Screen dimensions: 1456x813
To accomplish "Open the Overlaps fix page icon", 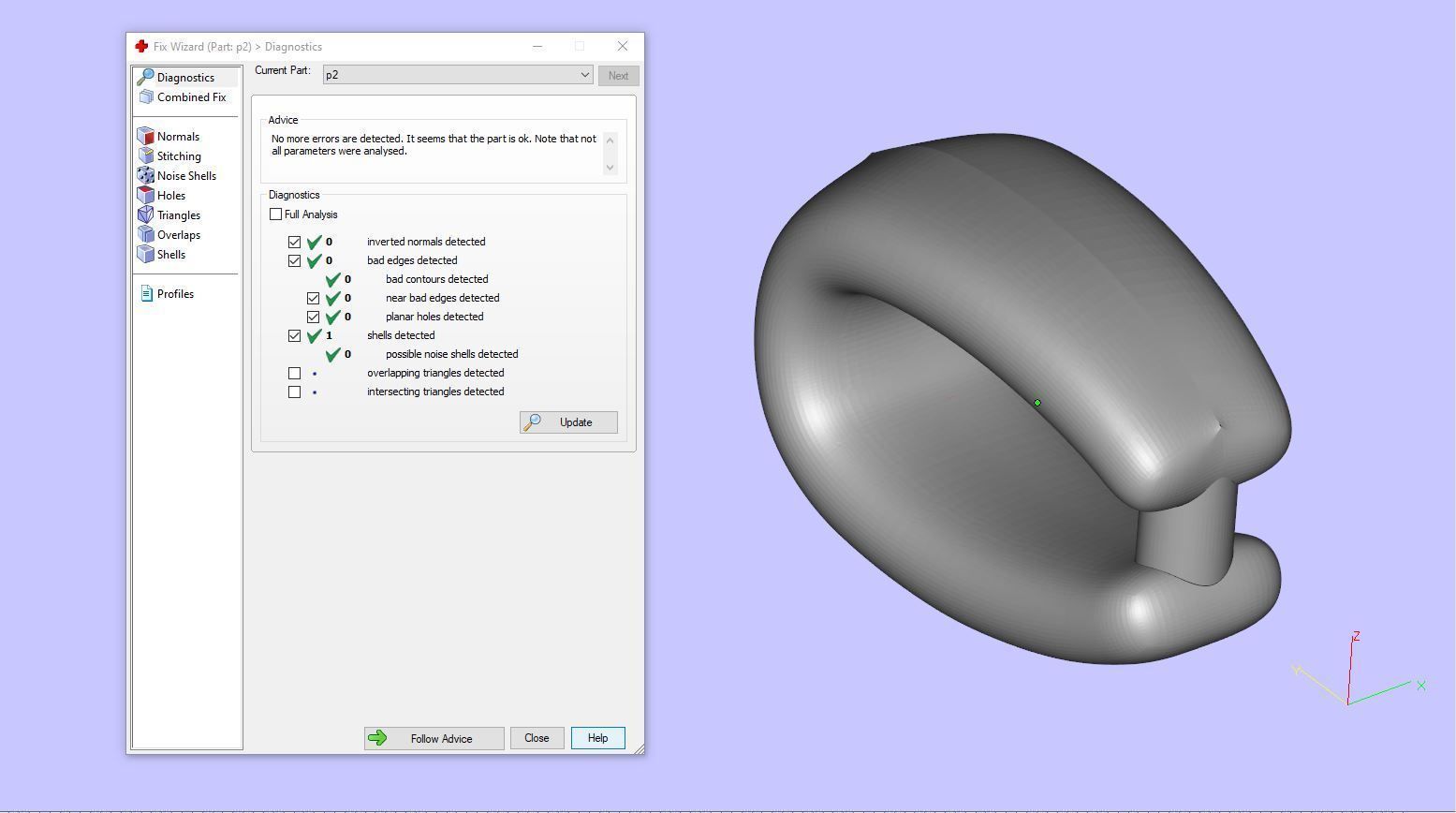I will [145, 235].
